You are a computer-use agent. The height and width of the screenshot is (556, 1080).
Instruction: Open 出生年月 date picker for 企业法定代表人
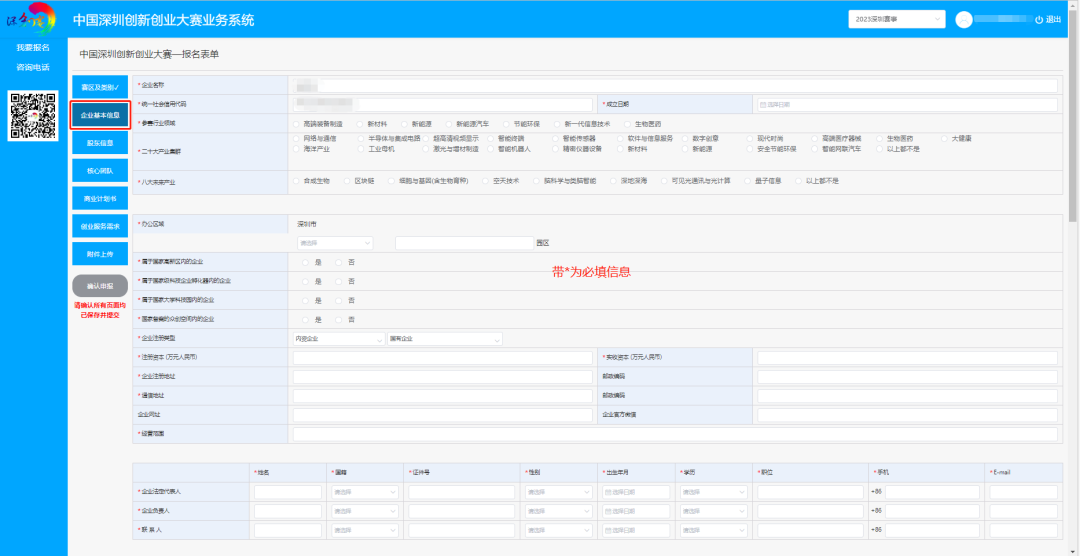[x=636, y=493]
